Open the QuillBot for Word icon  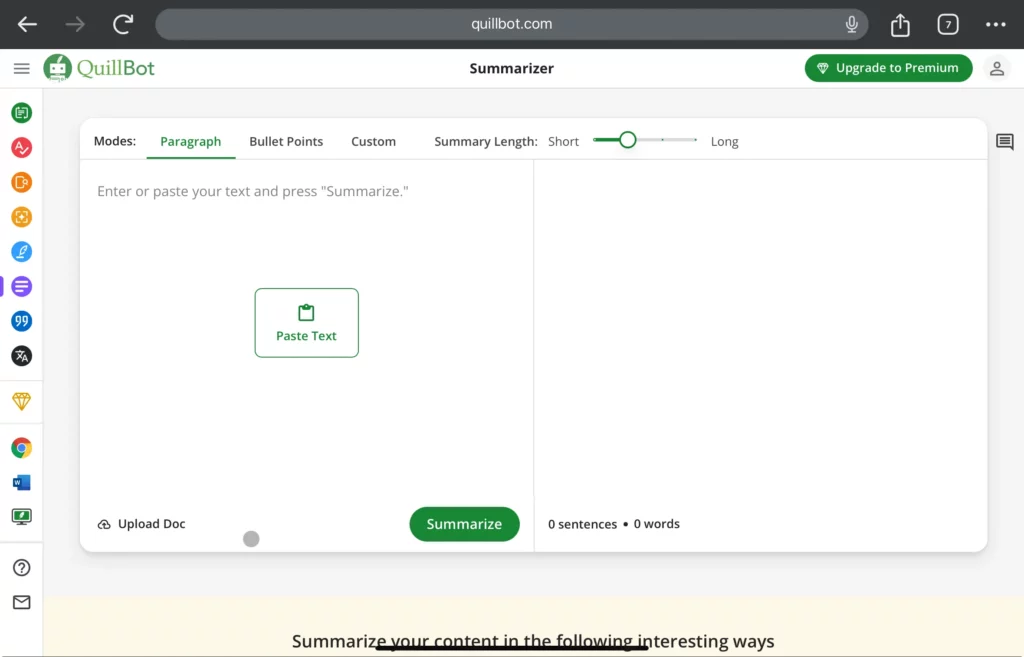coord(22,483)
